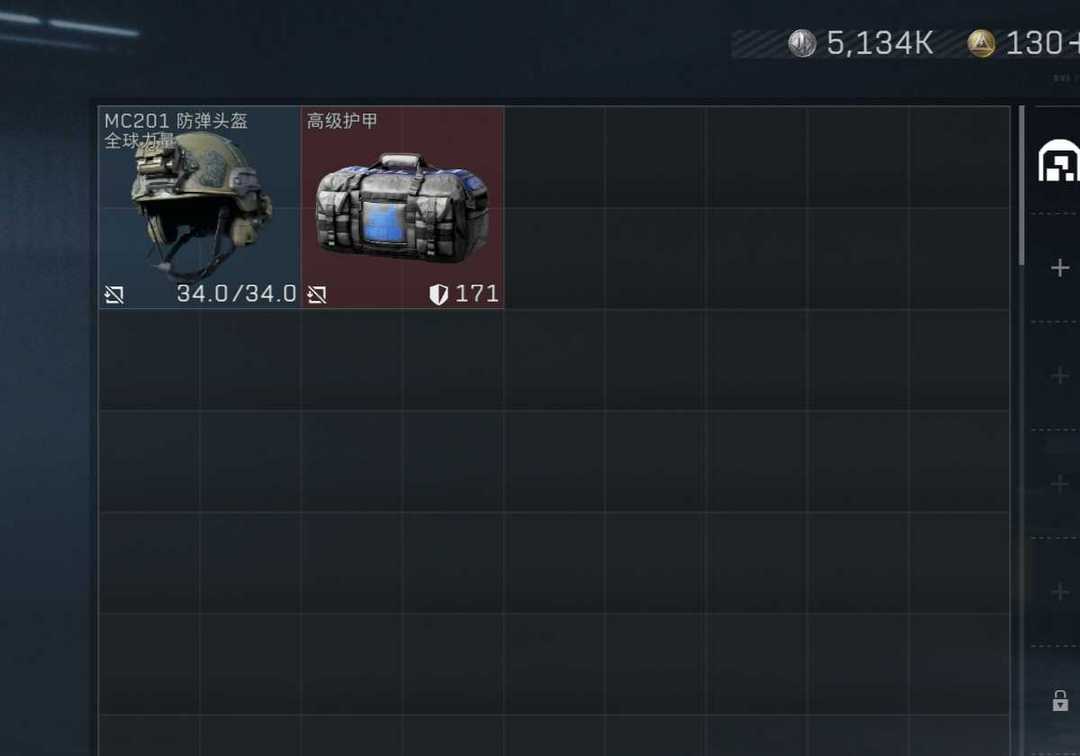Click the 171 armor value text
1080x756 pixels.
pos(477,294)
